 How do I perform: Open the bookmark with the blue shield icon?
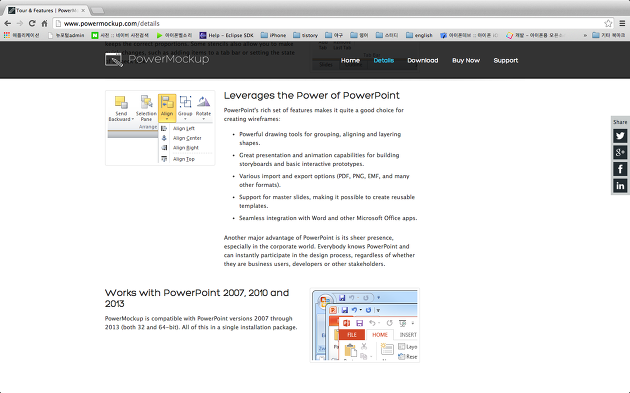coord(469,35)
